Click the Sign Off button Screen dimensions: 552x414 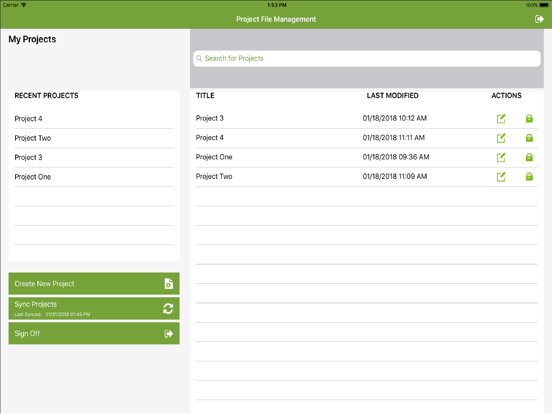pos(94,333)
